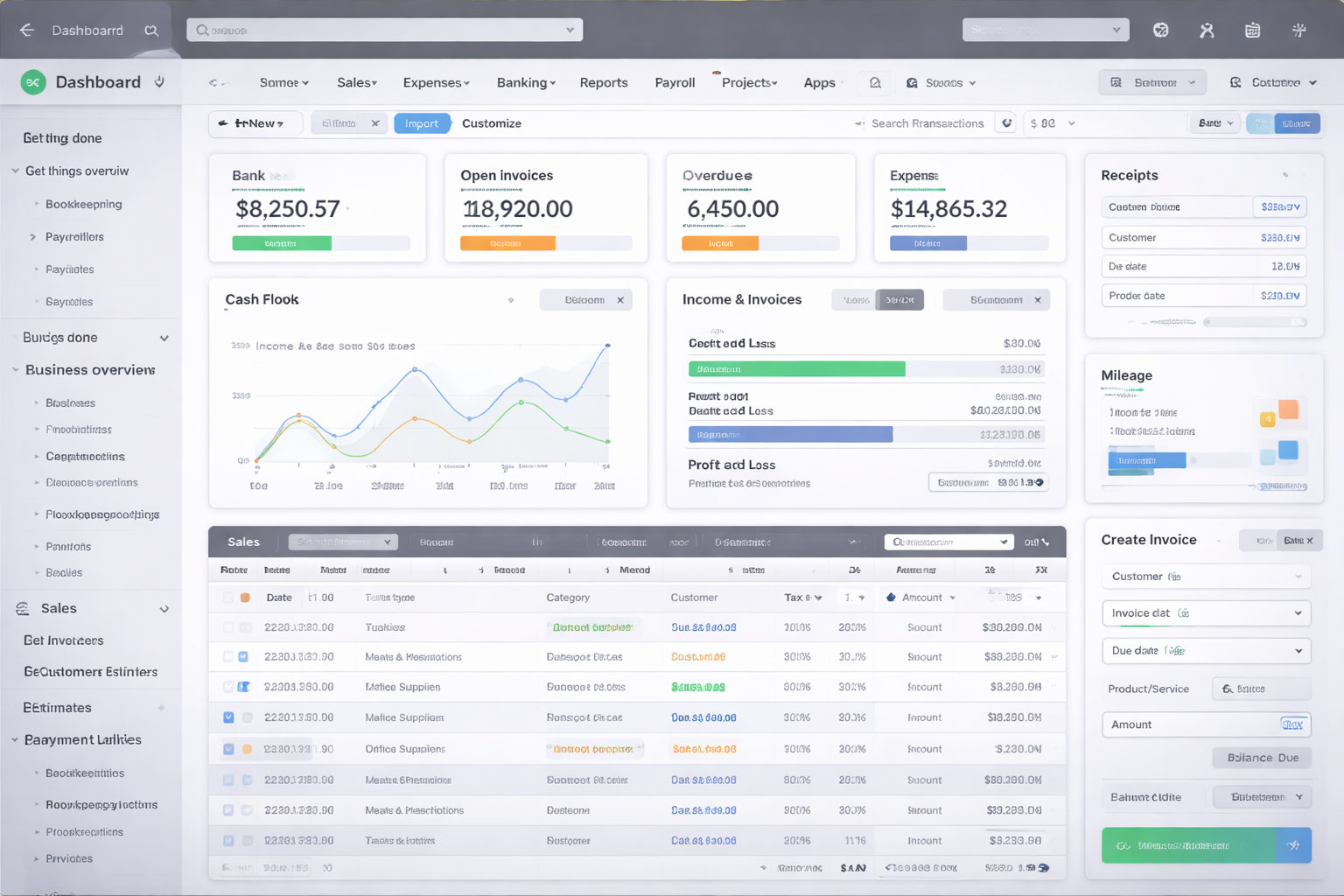1344x896 pixels.
Task: Open the calendar icon in top bar
Action: [1252, 31]
